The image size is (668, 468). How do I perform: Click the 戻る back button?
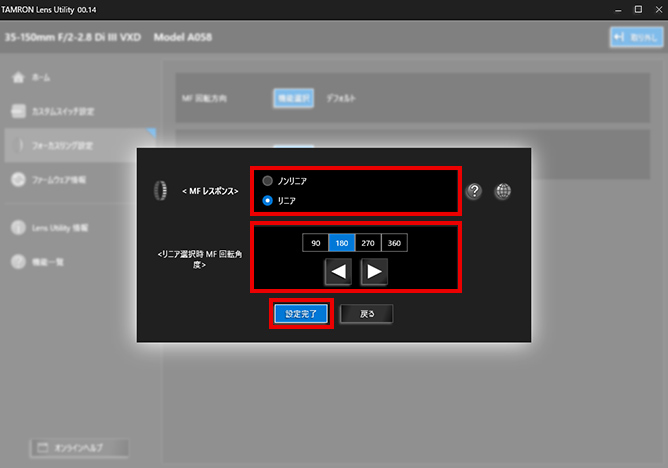point(367,314)
